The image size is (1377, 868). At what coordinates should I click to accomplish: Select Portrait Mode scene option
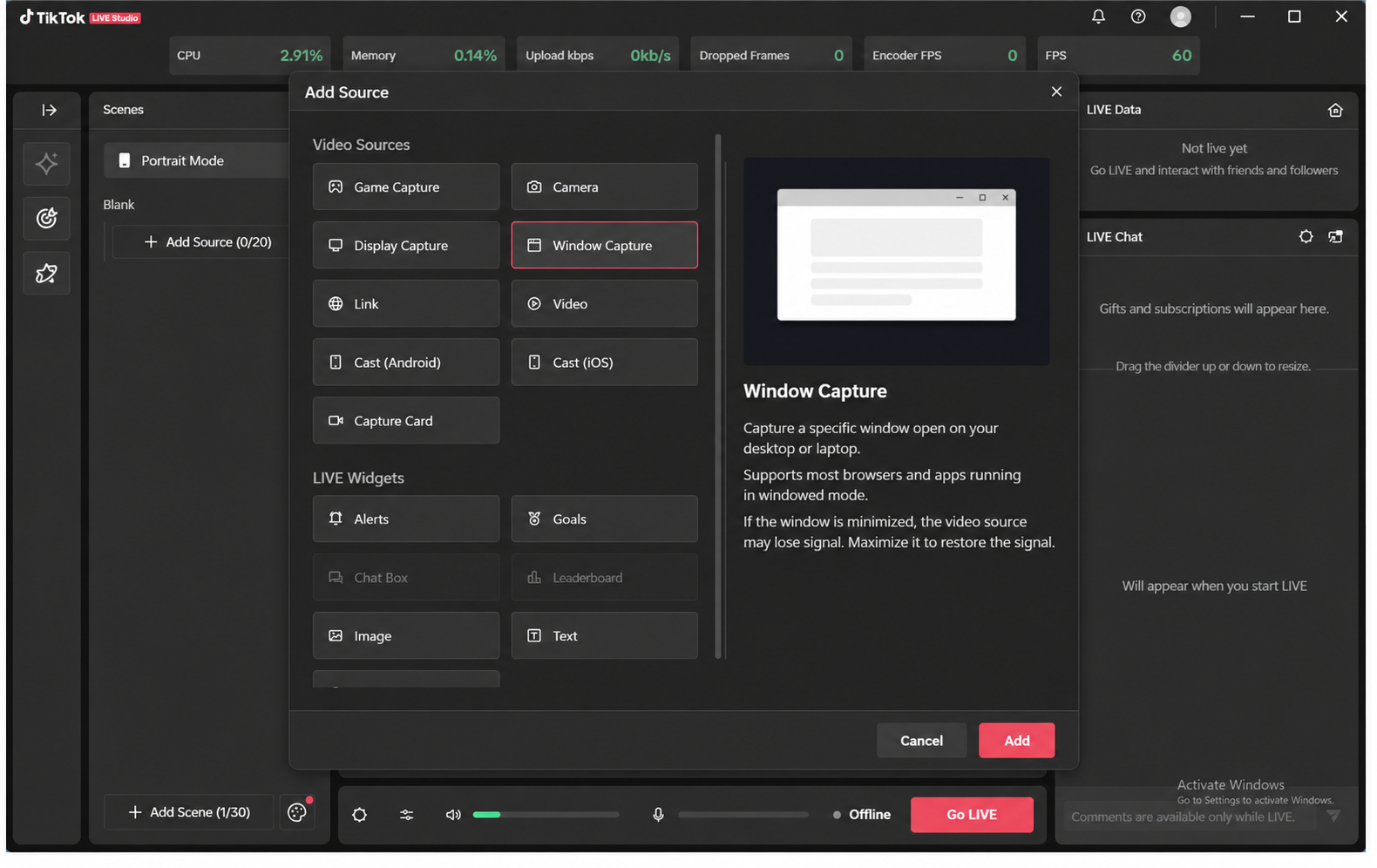point(196,160)
